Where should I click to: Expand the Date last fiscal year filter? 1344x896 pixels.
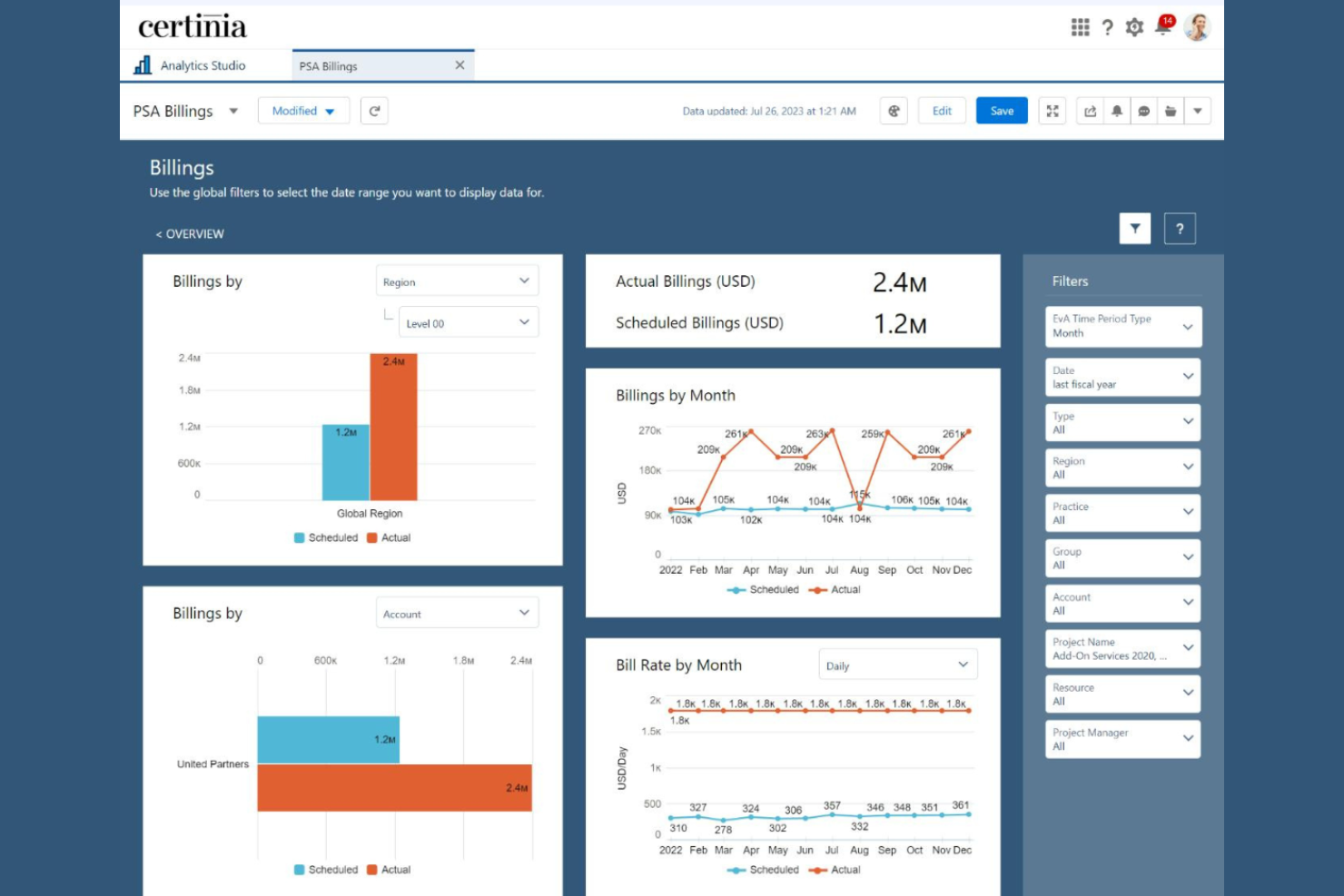1123,377
